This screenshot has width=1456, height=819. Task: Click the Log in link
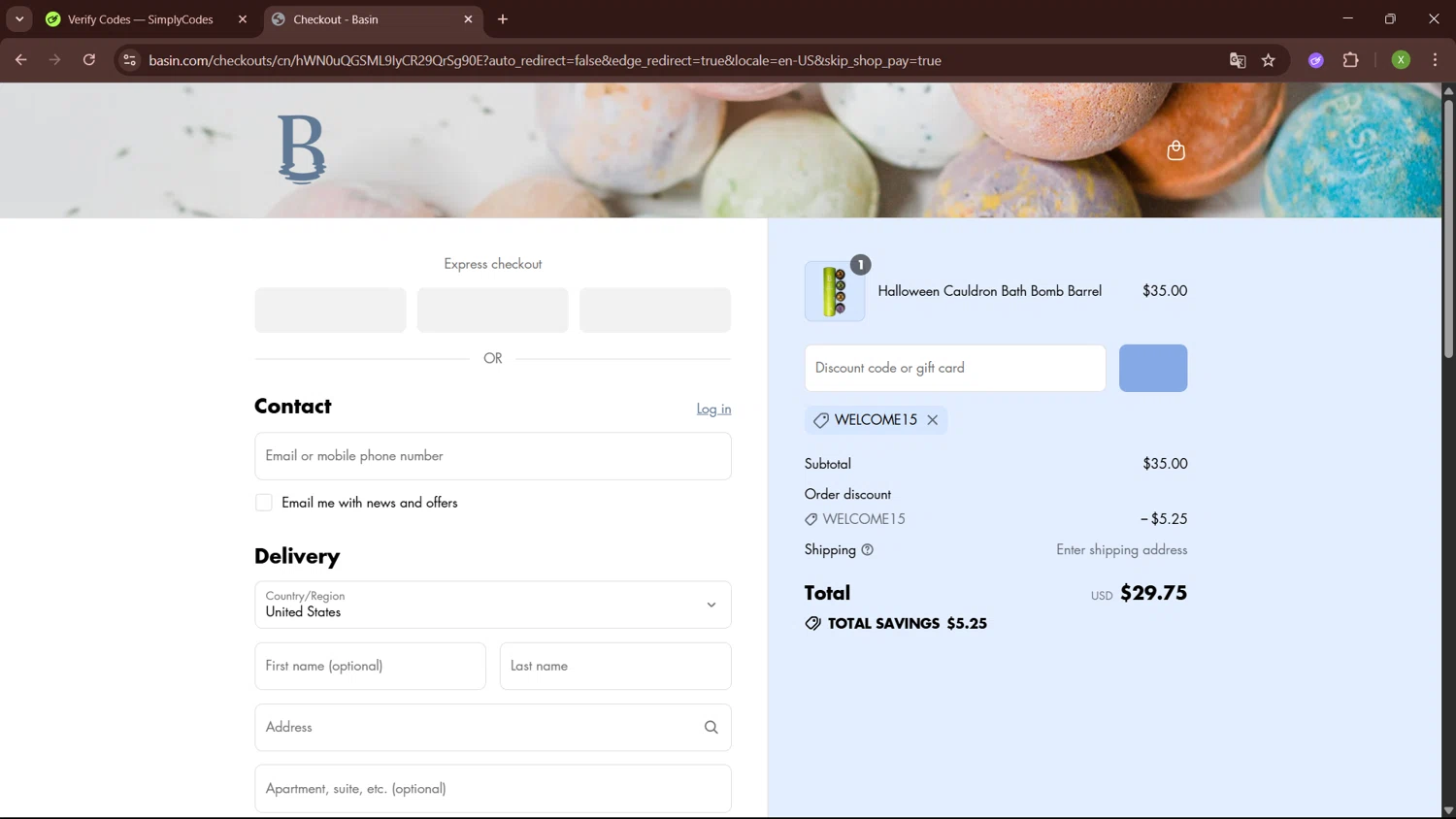tap(713, 409)
